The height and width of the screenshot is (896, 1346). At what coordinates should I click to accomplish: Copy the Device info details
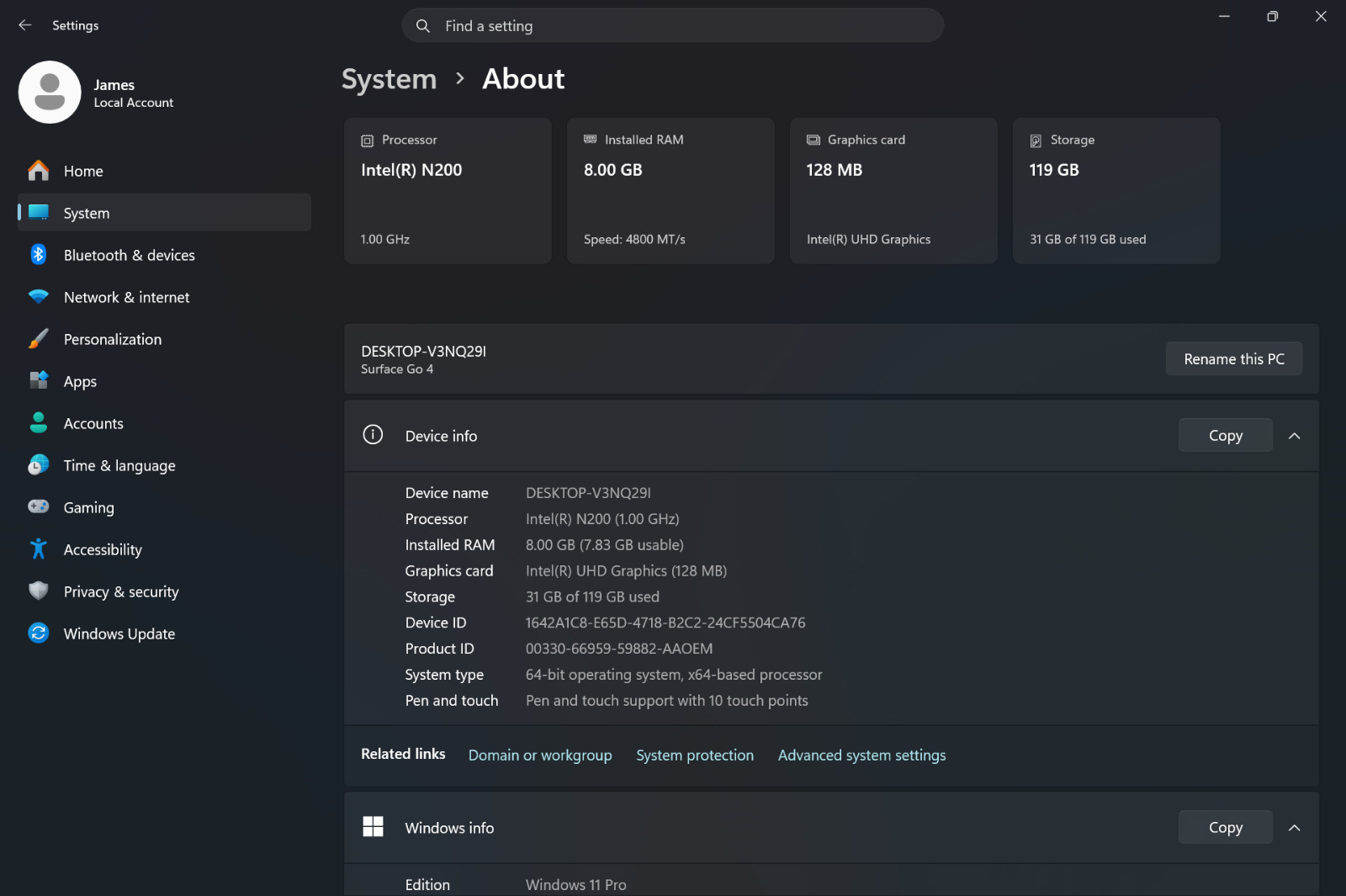click(x=1226, y=436)
